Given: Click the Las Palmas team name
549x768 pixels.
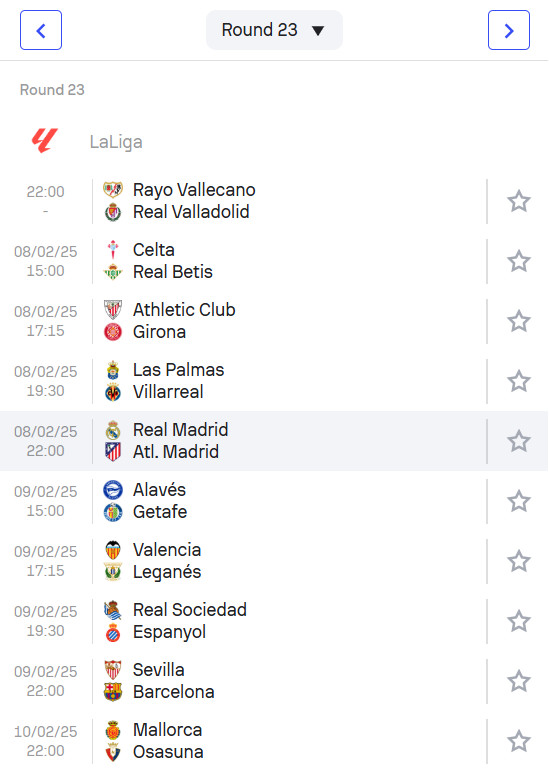Looking at the screenshot, I should click(179, 370).
